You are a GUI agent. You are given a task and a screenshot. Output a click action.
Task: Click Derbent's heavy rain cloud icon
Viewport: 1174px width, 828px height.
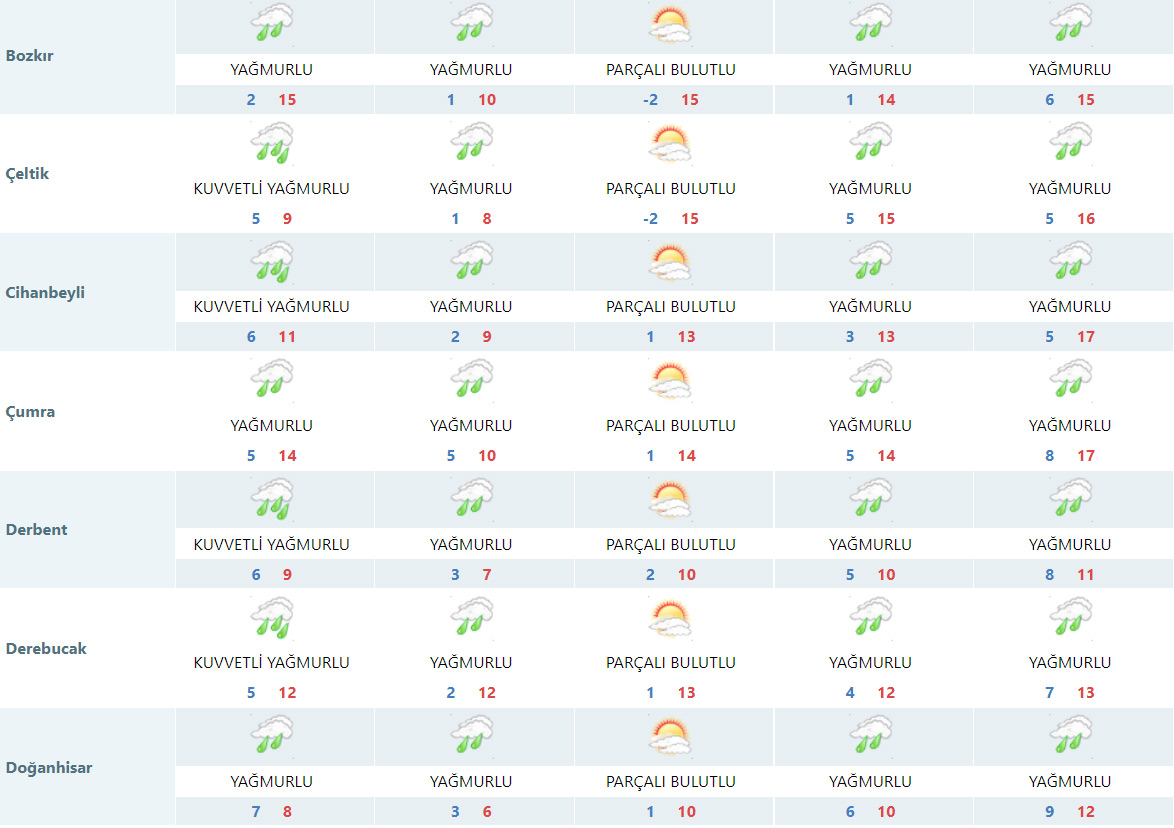coord(271,500)
